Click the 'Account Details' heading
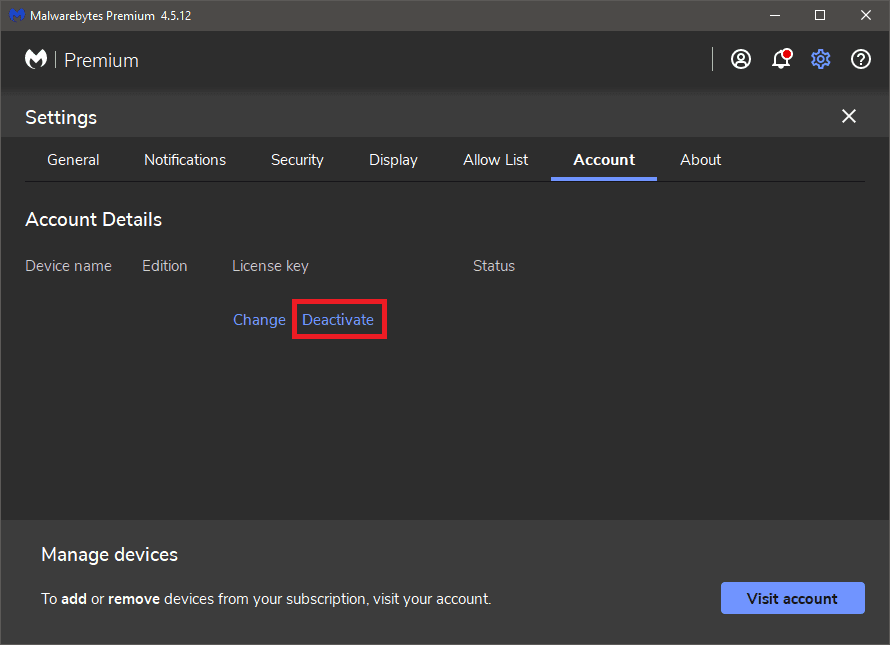This screenshot has width=890, height=645. click(94, 220)
